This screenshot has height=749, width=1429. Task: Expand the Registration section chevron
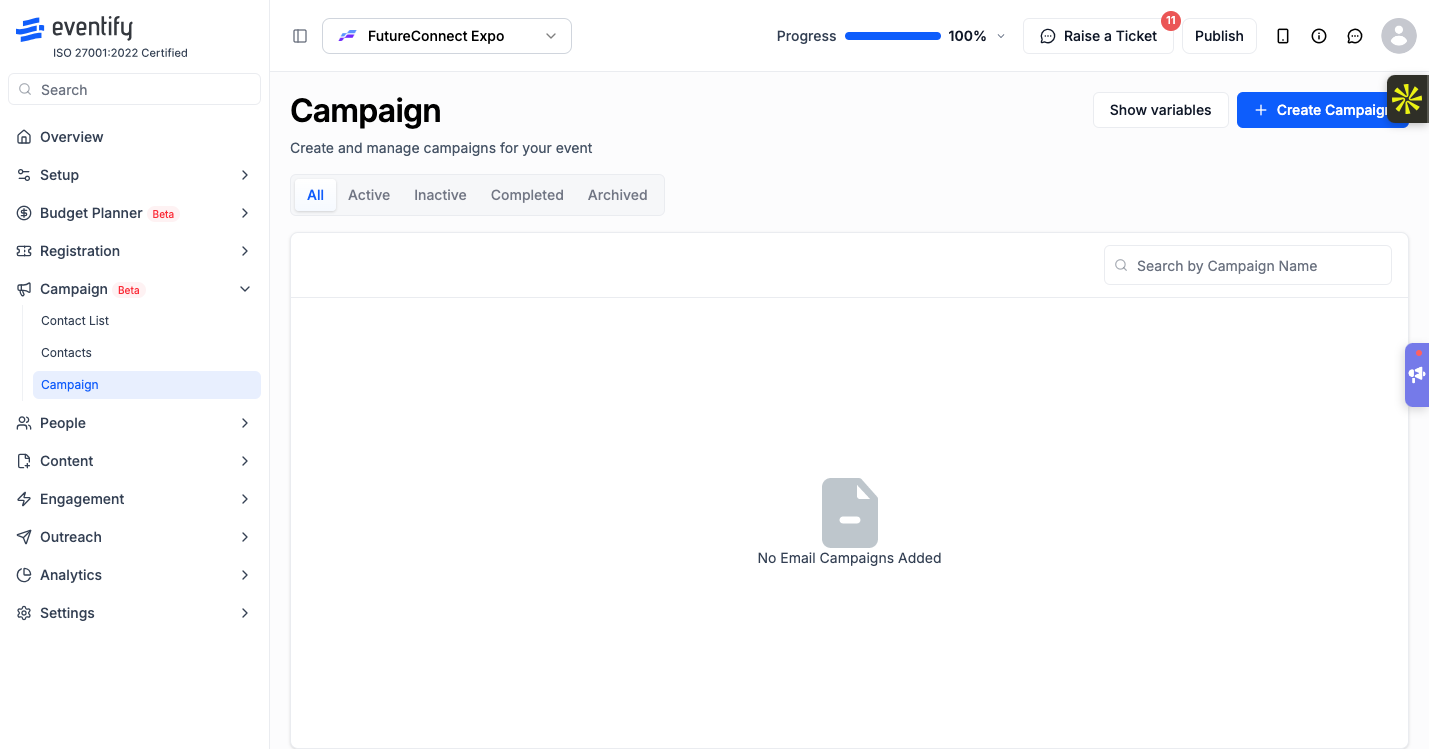(245, 251)
